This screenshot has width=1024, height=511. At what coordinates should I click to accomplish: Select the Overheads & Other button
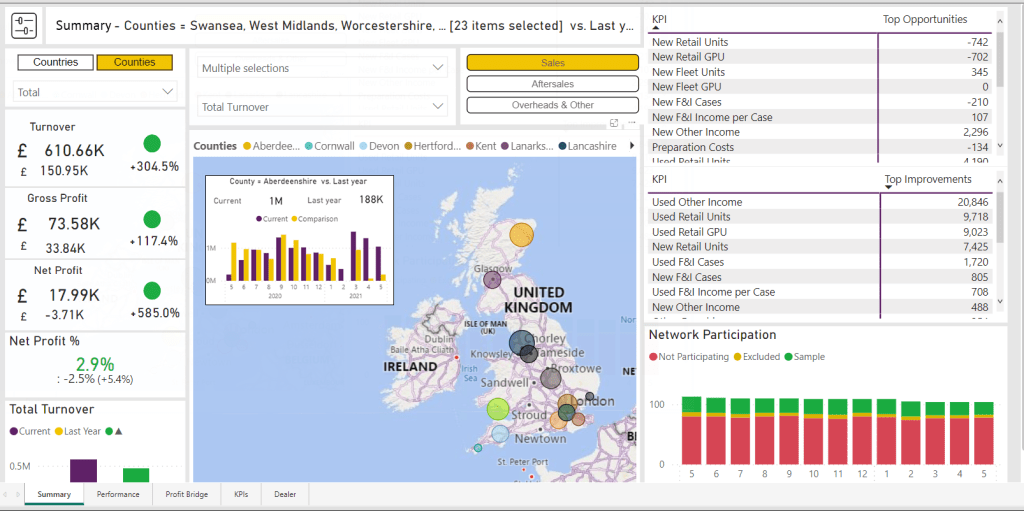click(x=552, y=105)
